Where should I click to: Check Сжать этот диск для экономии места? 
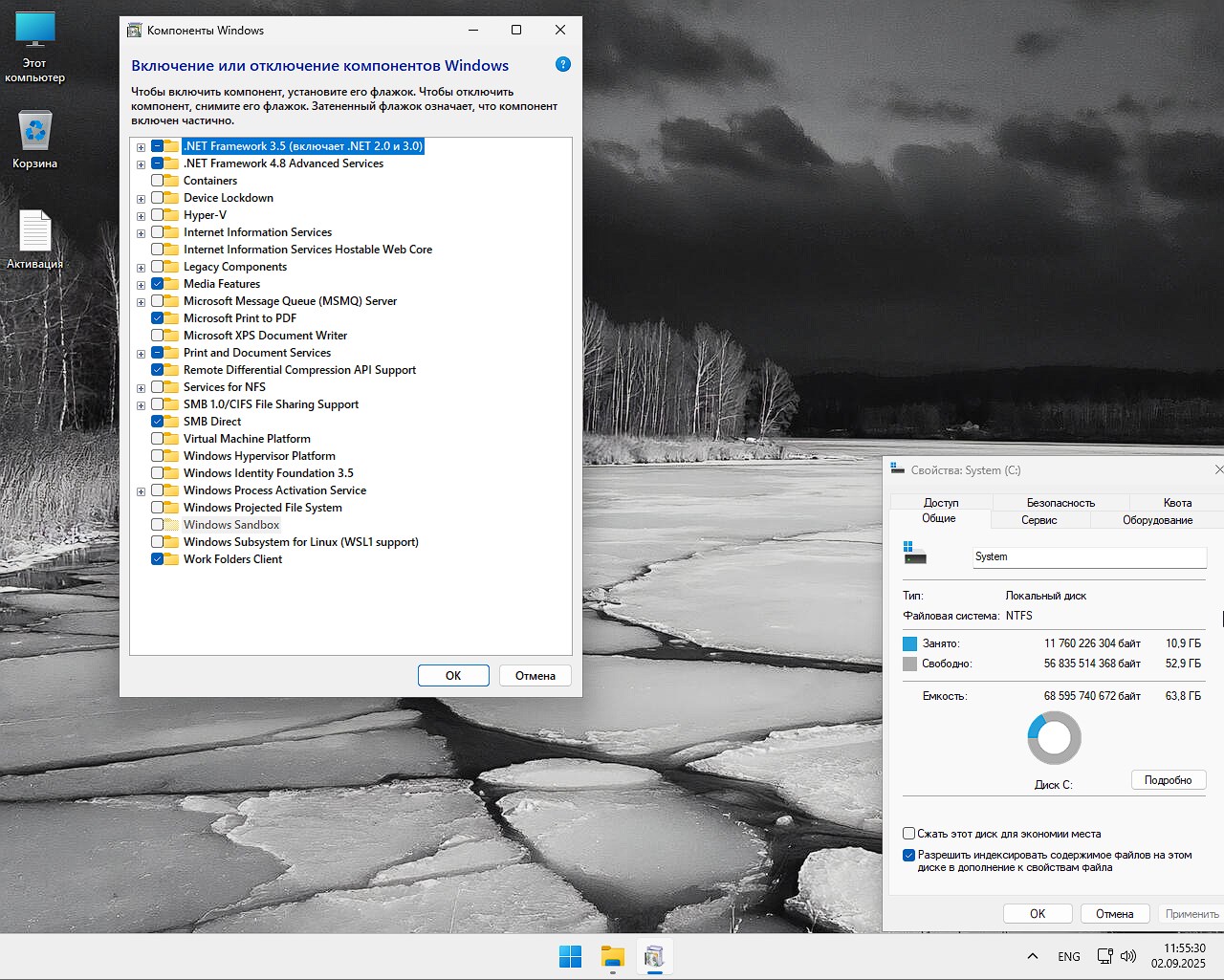[x=909, y=834]
